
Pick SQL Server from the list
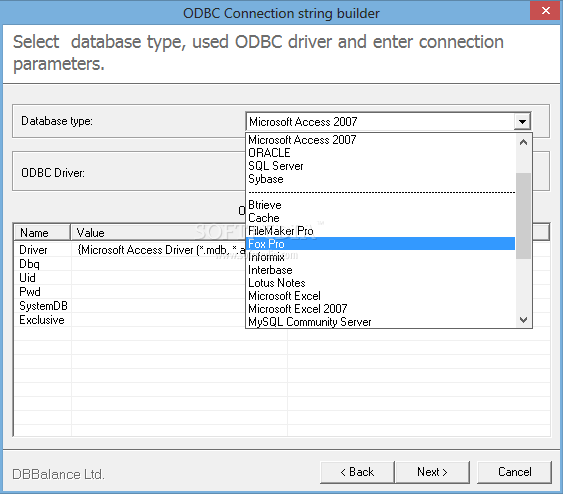(x=381, y=166)
